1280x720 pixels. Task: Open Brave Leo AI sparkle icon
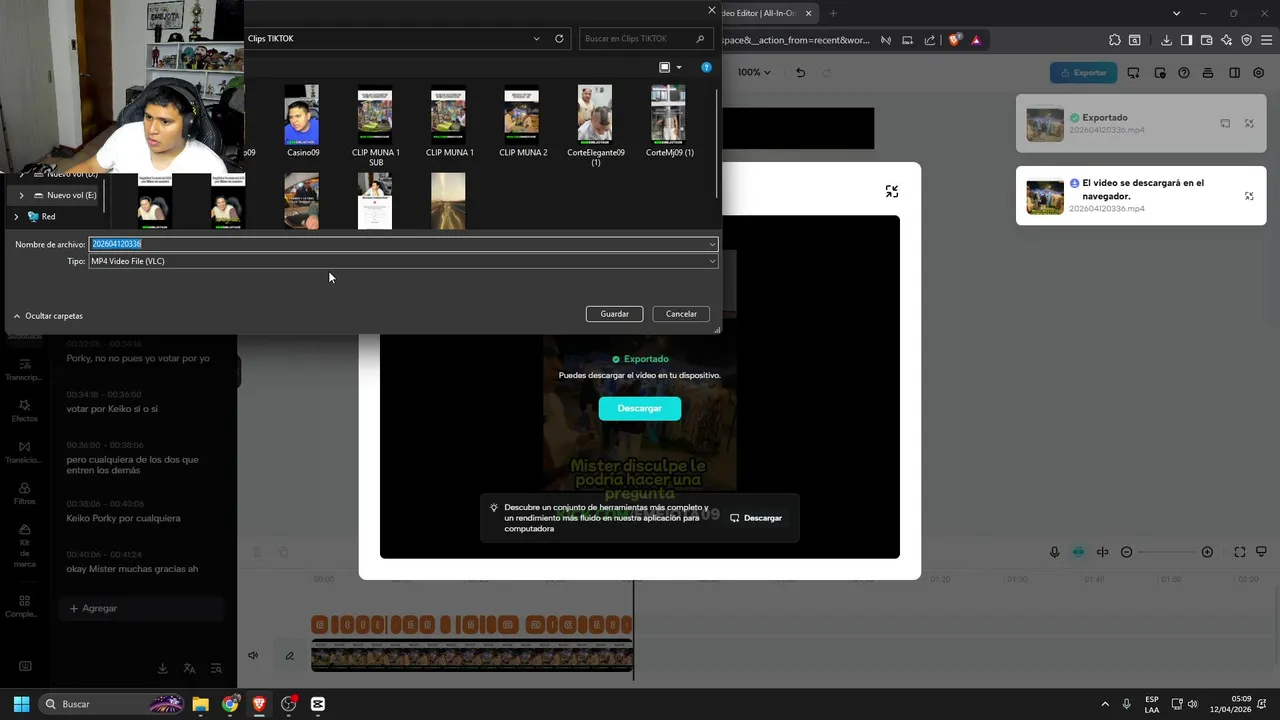[1227, 40]
